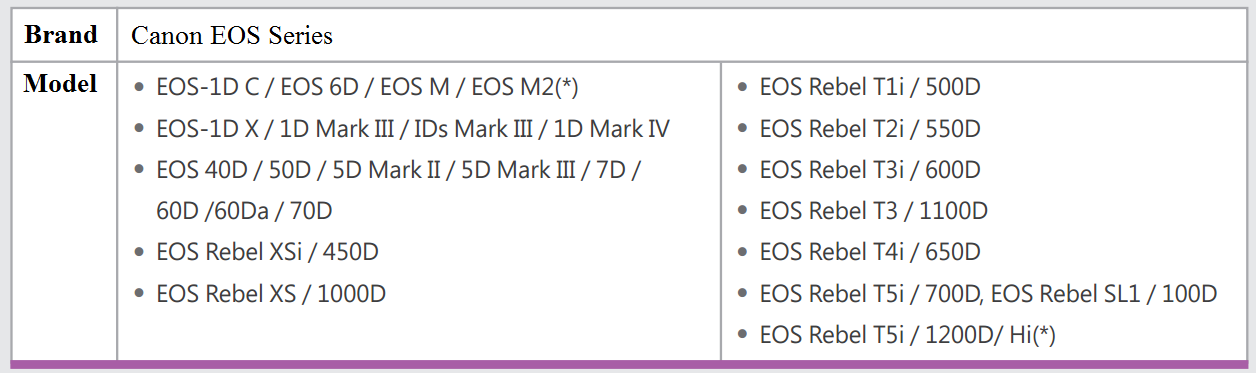The image size is (1256, 373).
Task: Click the EOS Rebel T3 / 1100D entry
Action: 873,212
